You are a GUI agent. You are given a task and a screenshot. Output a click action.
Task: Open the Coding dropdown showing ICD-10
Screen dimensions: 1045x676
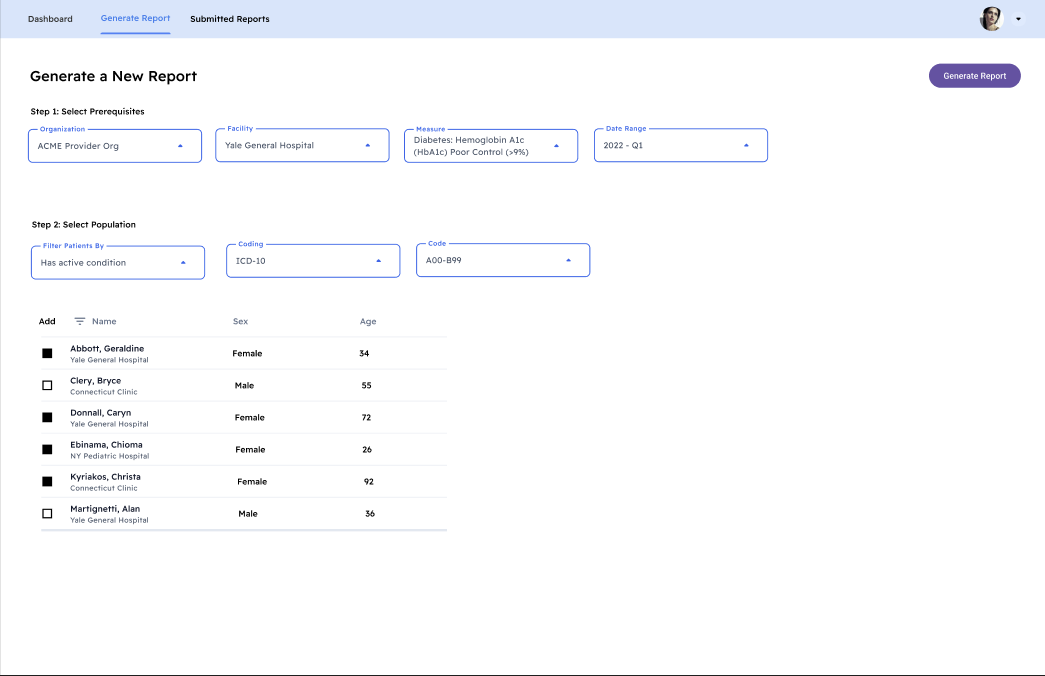coord(312,260)
